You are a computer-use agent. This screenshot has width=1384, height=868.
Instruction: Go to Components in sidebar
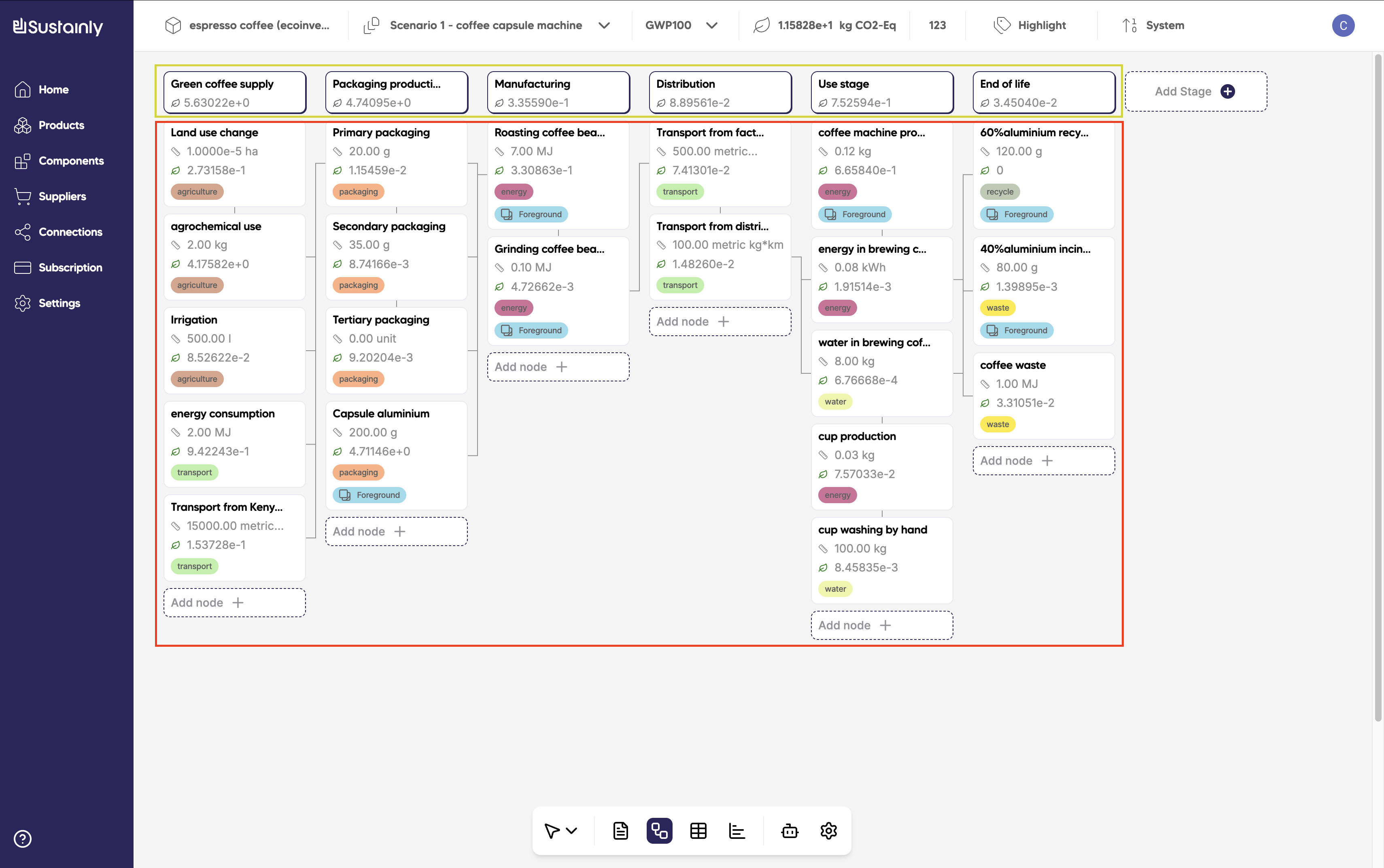71,161
